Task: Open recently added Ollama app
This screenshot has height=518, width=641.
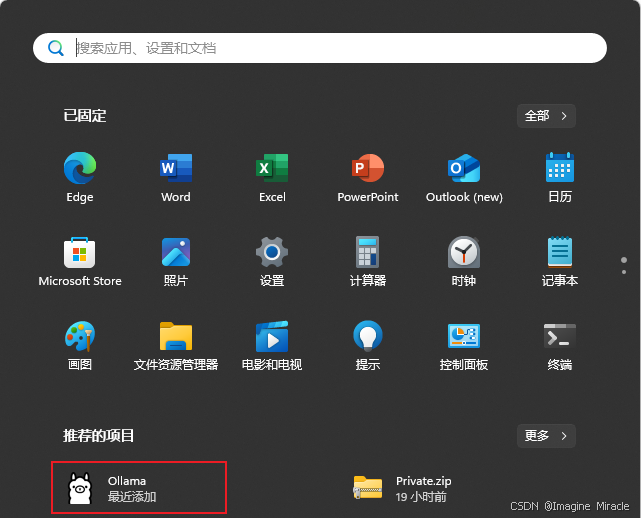Action: (139, 488)
